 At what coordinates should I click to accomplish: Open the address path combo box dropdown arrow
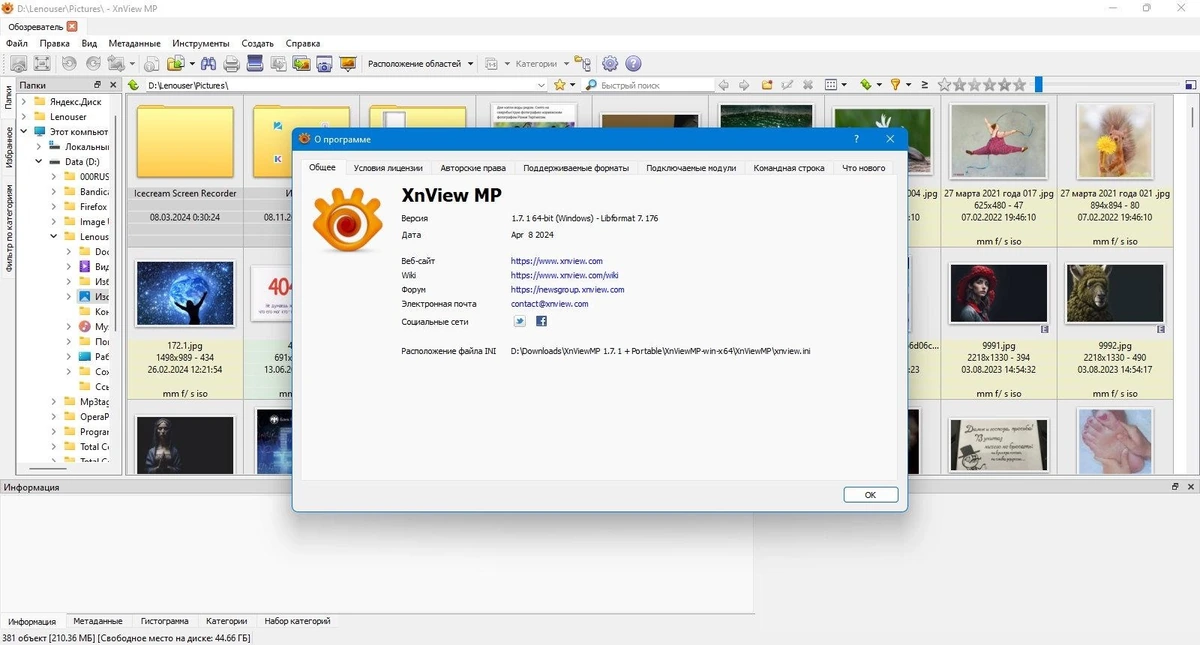pyautogui.click(x=540, y=85)
